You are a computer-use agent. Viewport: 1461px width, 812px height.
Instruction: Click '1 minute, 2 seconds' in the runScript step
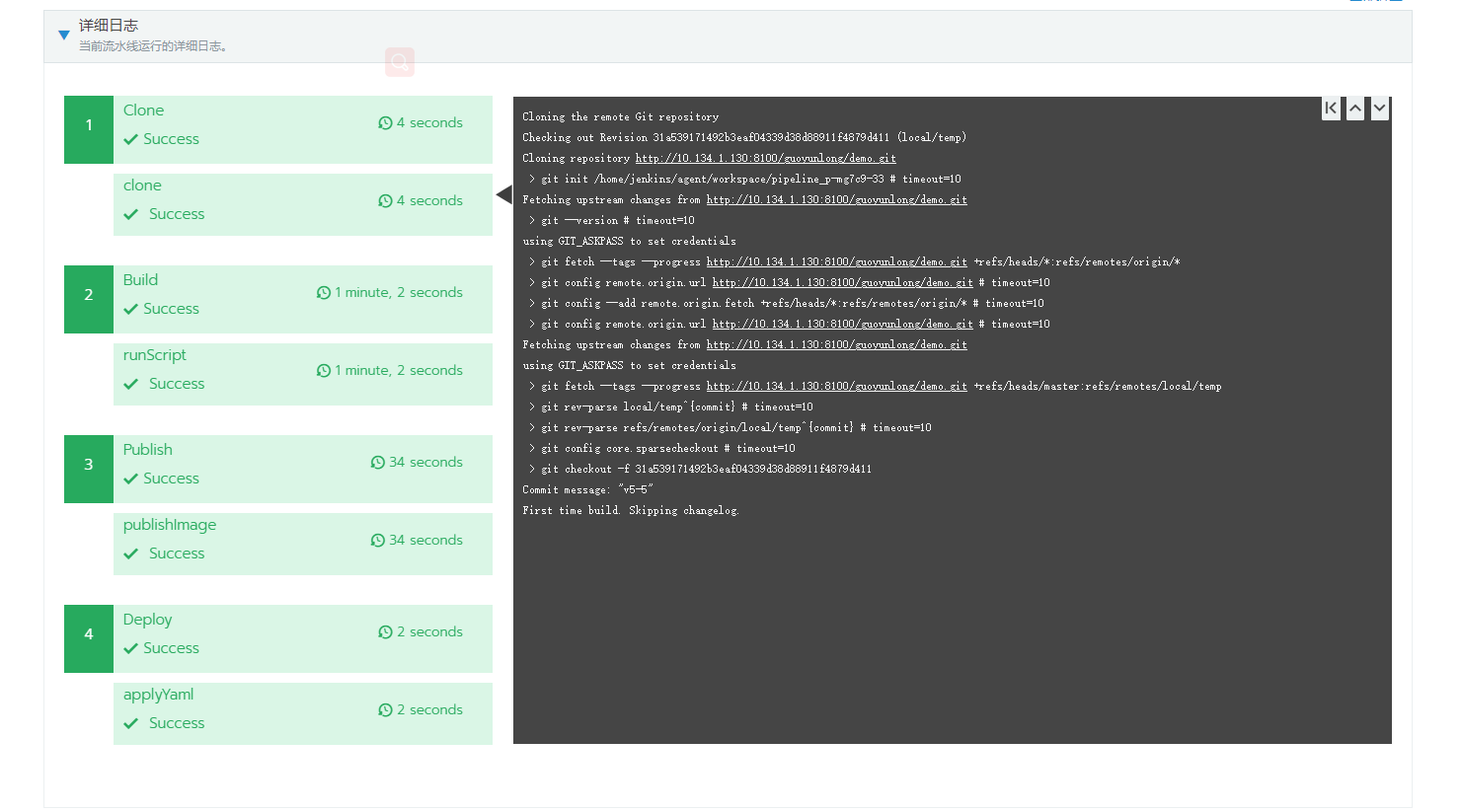399,371
